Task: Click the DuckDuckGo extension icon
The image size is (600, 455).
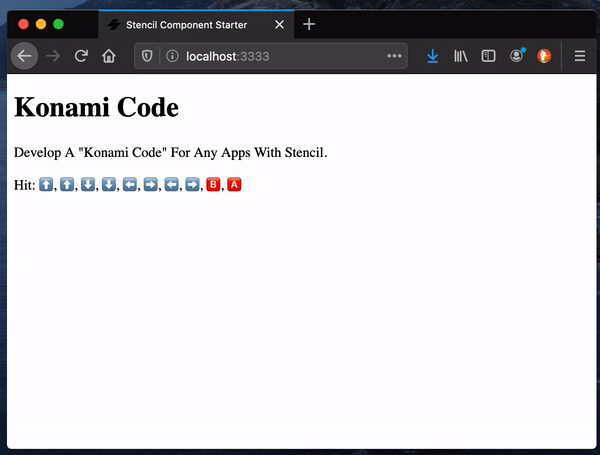Action: click(x=544, y=56)
